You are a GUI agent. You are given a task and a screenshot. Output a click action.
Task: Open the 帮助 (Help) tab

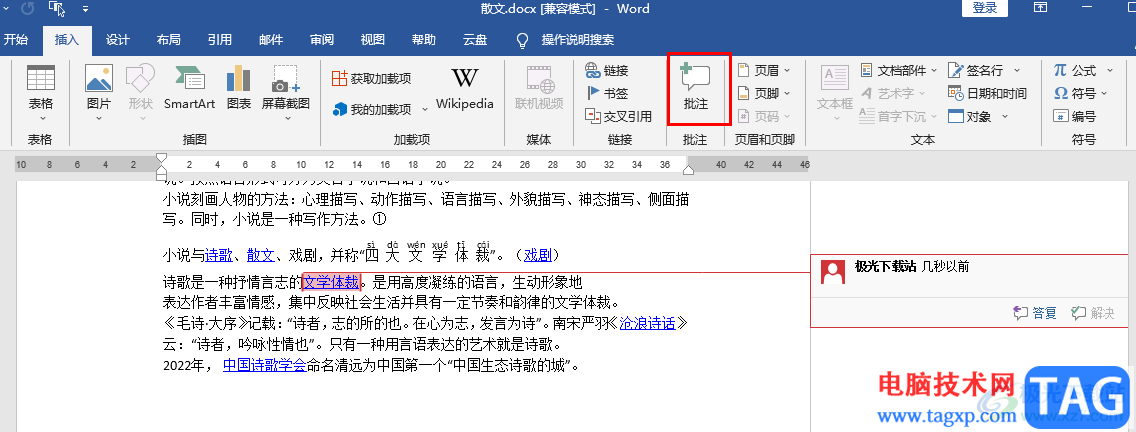point(424,40)
